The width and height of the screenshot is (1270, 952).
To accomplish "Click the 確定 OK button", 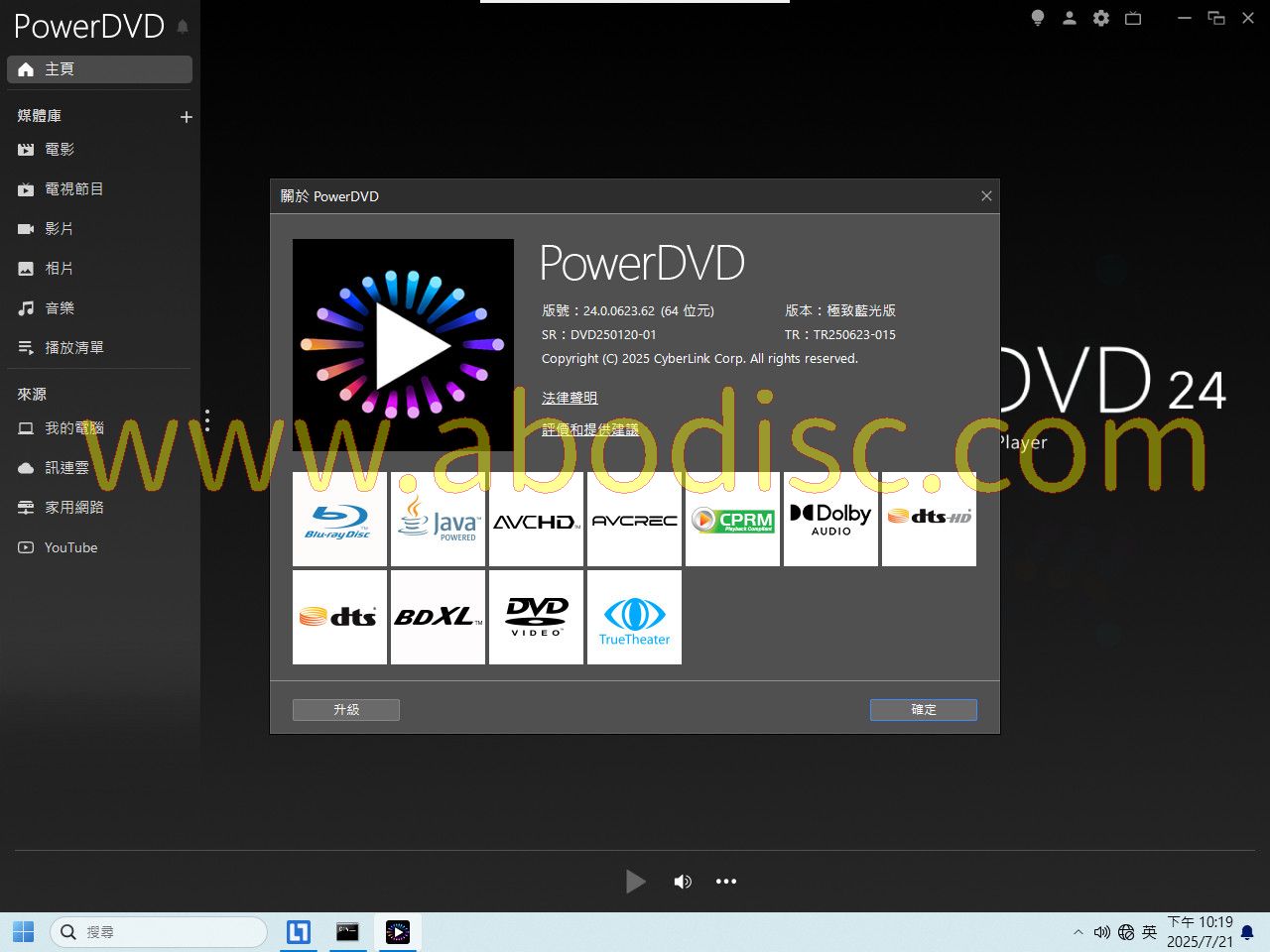I will pos(924,710).
